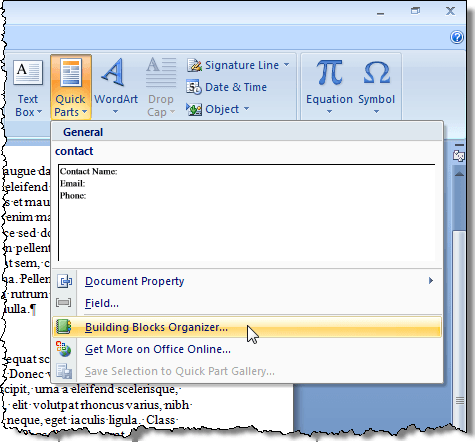Insert Date & Time

point(227,87)
